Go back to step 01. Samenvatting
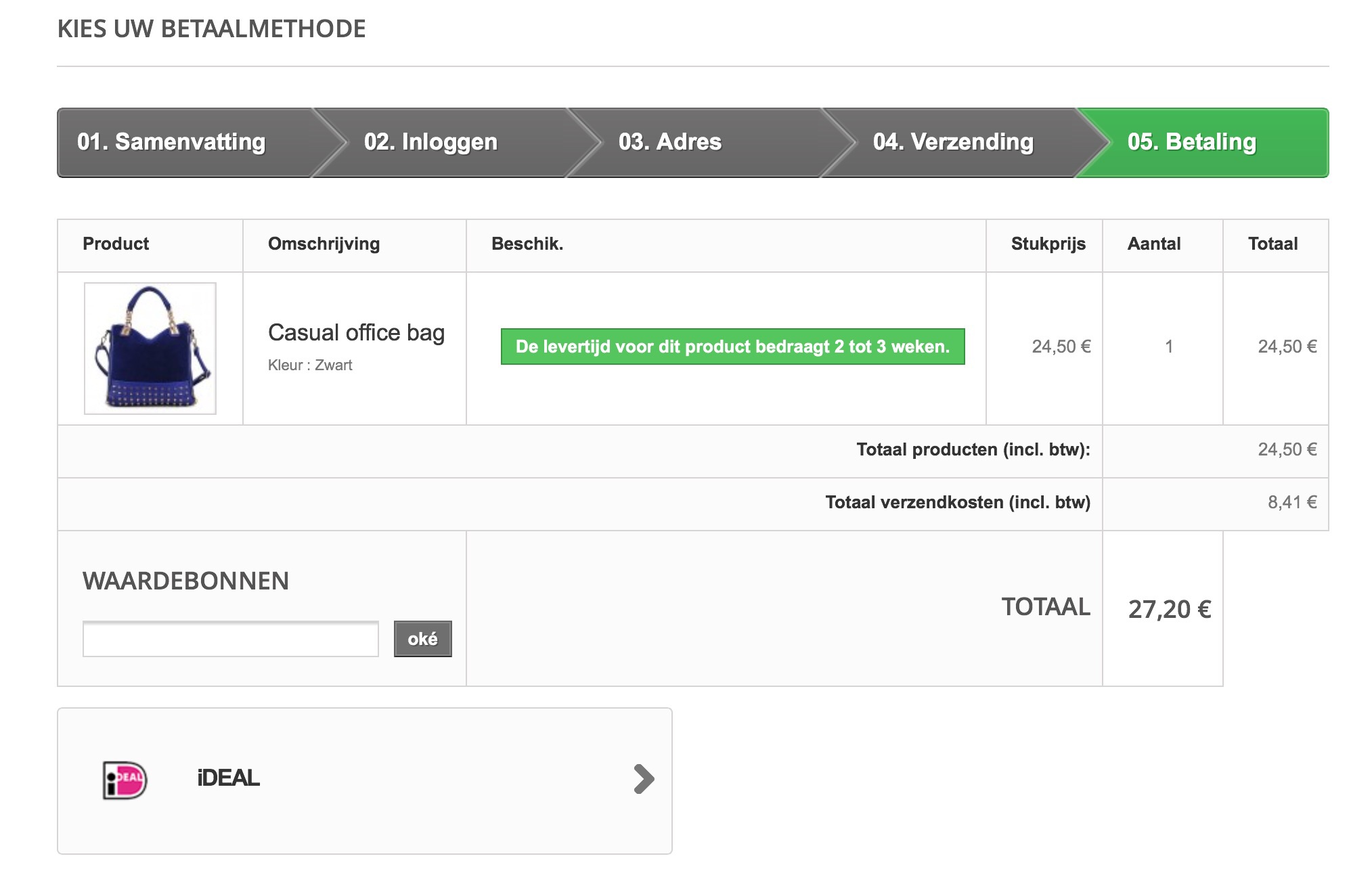1372x892 pixels. point(171,142)
